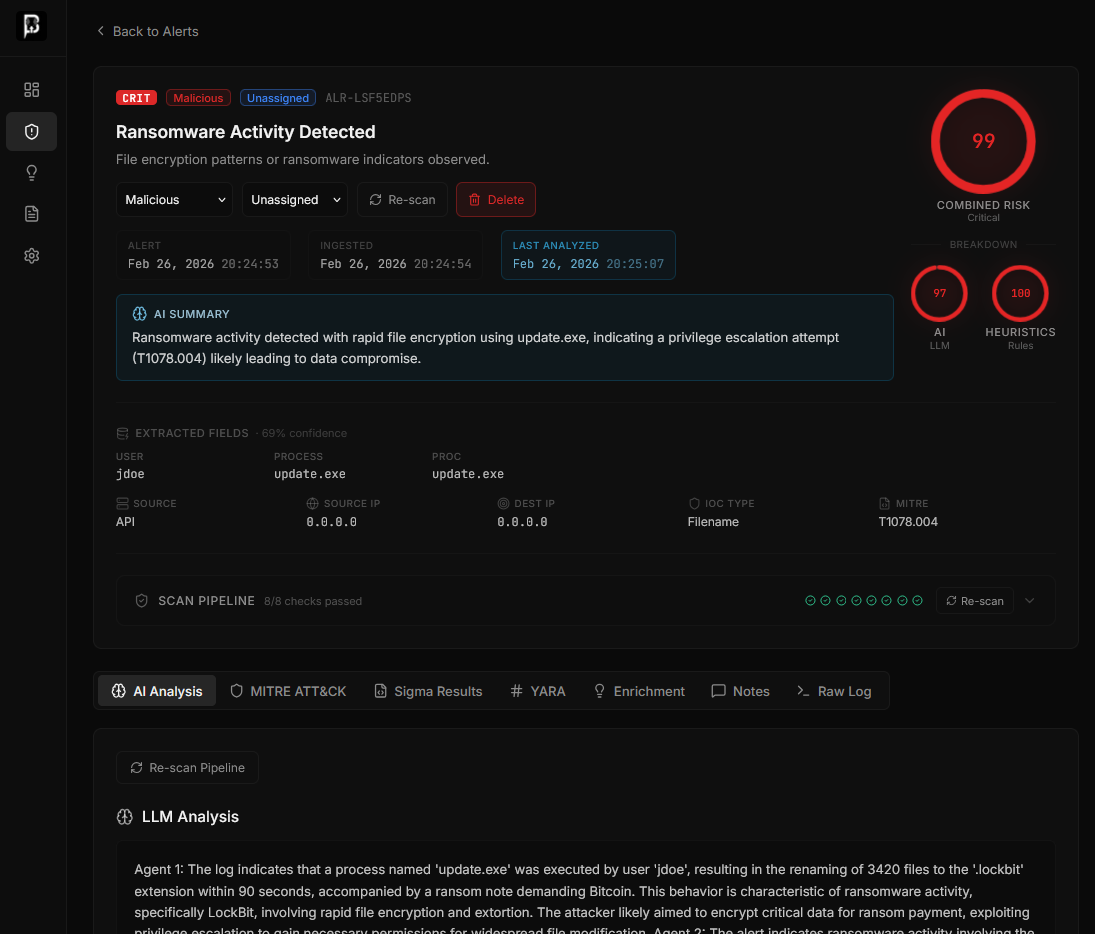The width and height of the screenshot is (1095, 934).
Task: Open the lightbulb insights icon in sidebar
Action: click(x=31, y=173)
